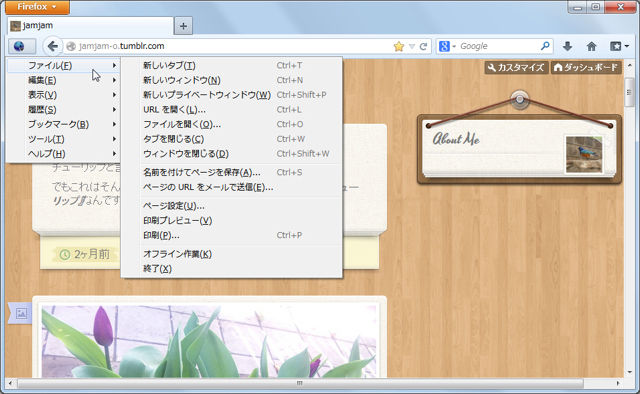Choose 新しいウィンドウ(N)
The height and width of the screenshot is (394, 640).
coord(231,80)
